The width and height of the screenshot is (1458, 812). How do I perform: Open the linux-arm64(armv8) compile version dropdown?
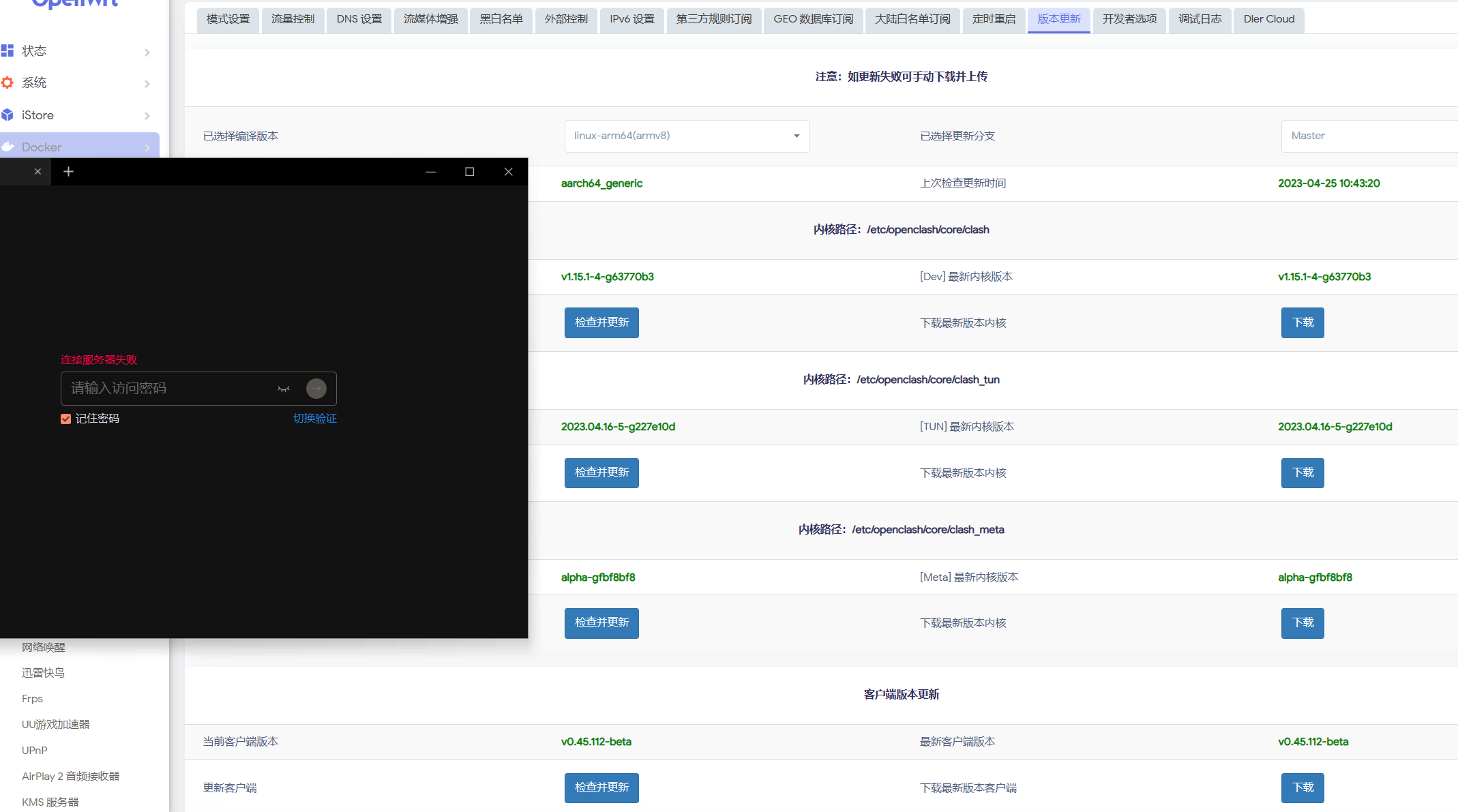[686, 136]
